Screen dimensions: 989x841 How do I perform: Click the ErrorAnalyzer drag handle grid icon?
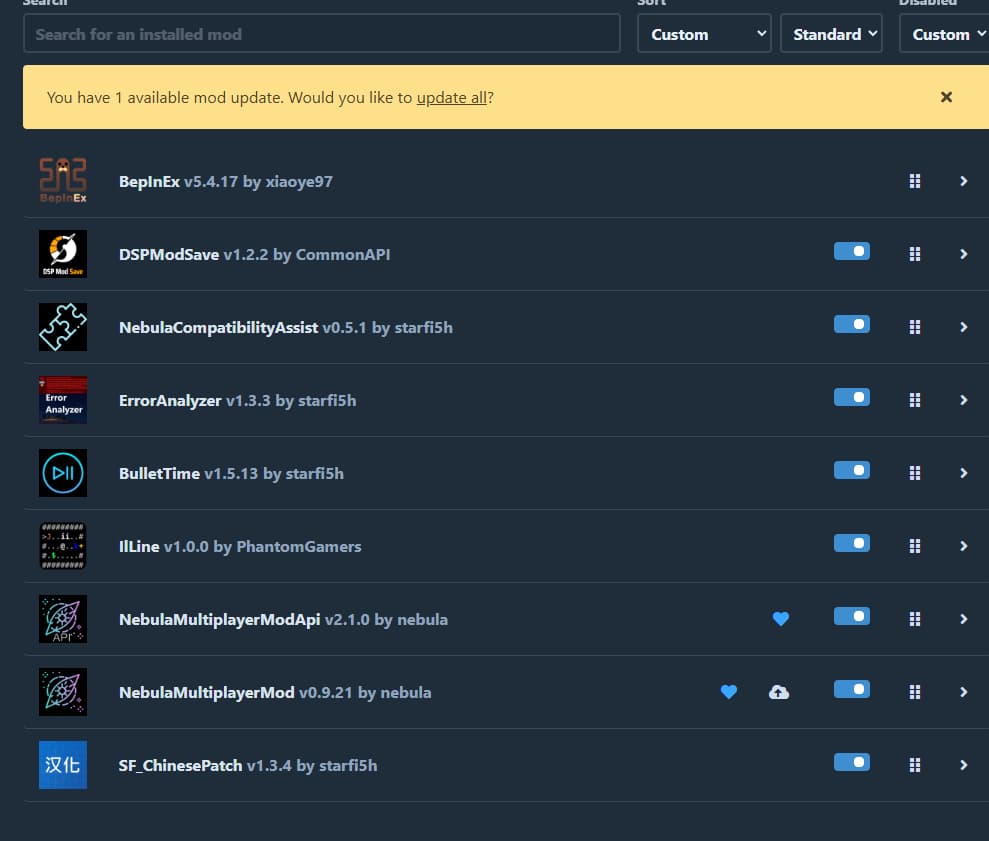[x=915, y=400]
